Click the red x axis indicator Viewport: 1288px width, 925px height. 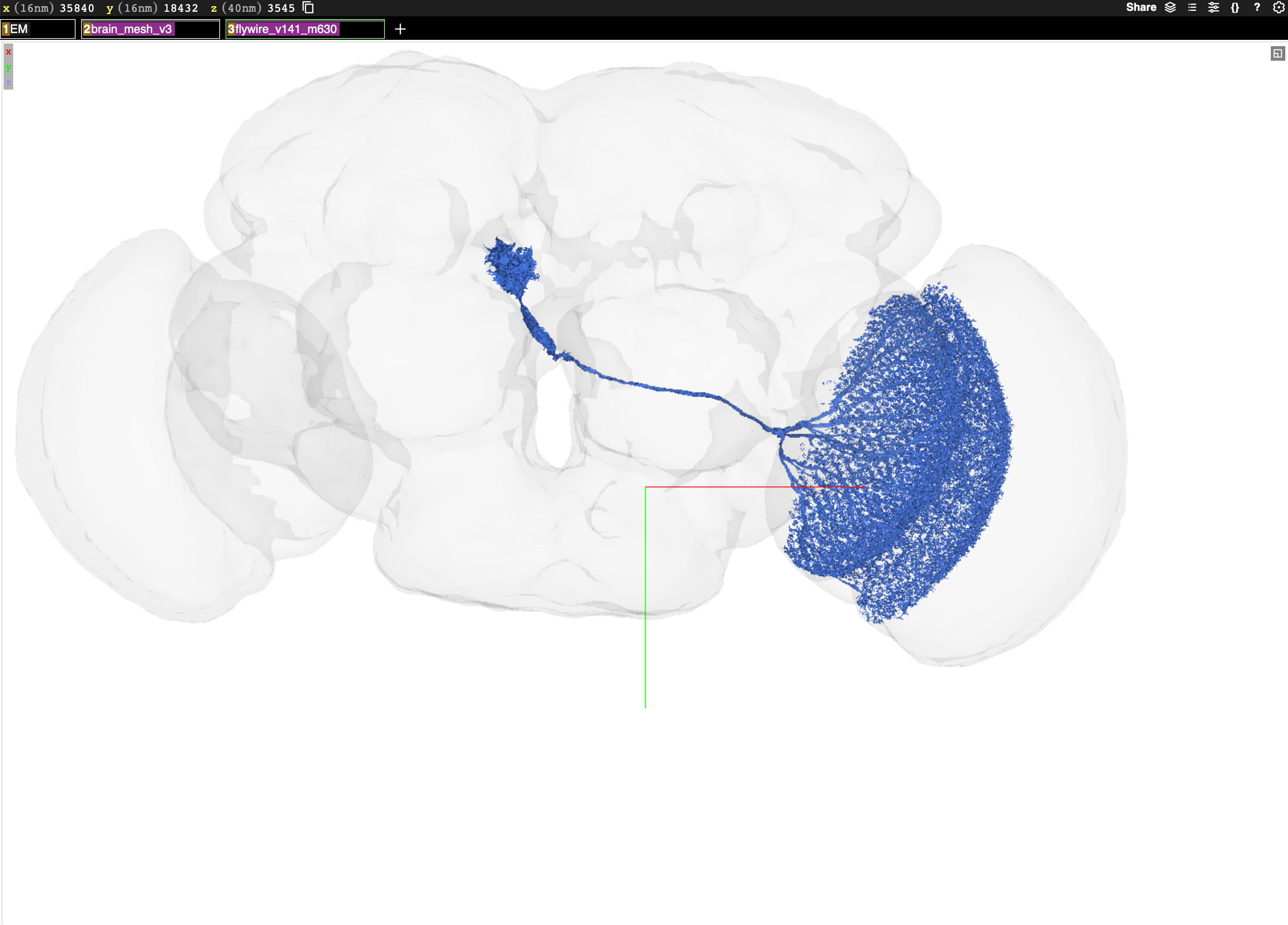(8, 52)
